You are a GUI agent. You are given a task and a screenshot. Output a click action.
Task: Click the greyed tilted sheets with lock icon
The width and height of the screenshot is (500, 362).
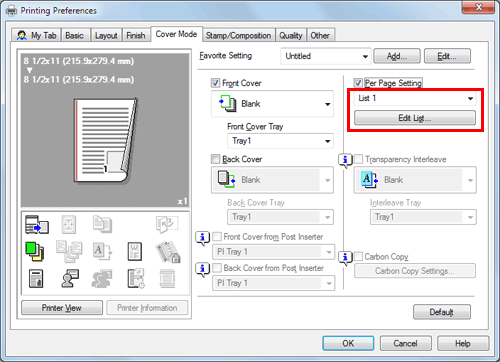click(x=168, y=252)
